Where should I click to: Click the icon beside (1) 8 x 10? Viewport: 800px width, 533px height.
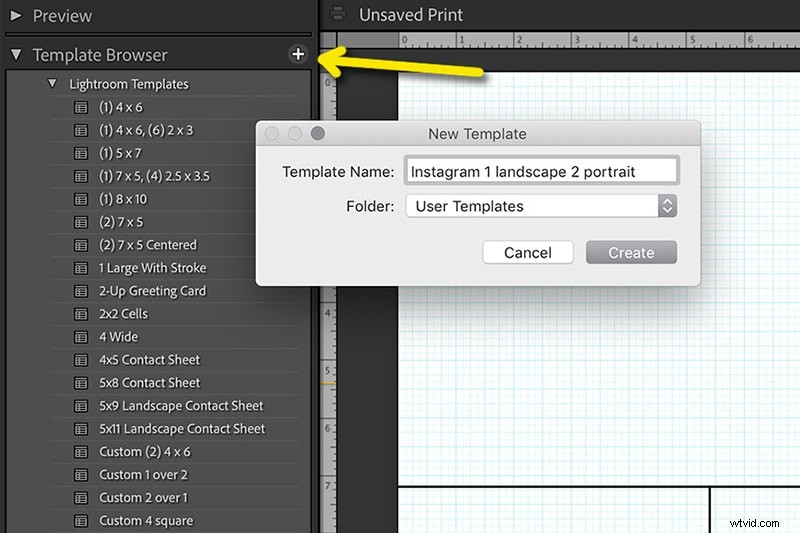(81, 199)
